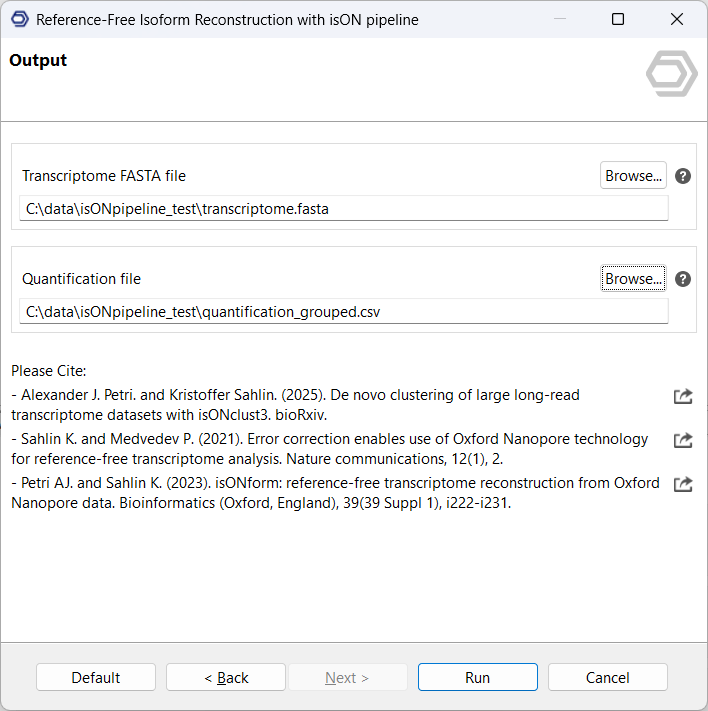This screenshot has height=711, width=708.
Task: Cancel the isON pipeline wizard
Action: (x=607, y=678)
